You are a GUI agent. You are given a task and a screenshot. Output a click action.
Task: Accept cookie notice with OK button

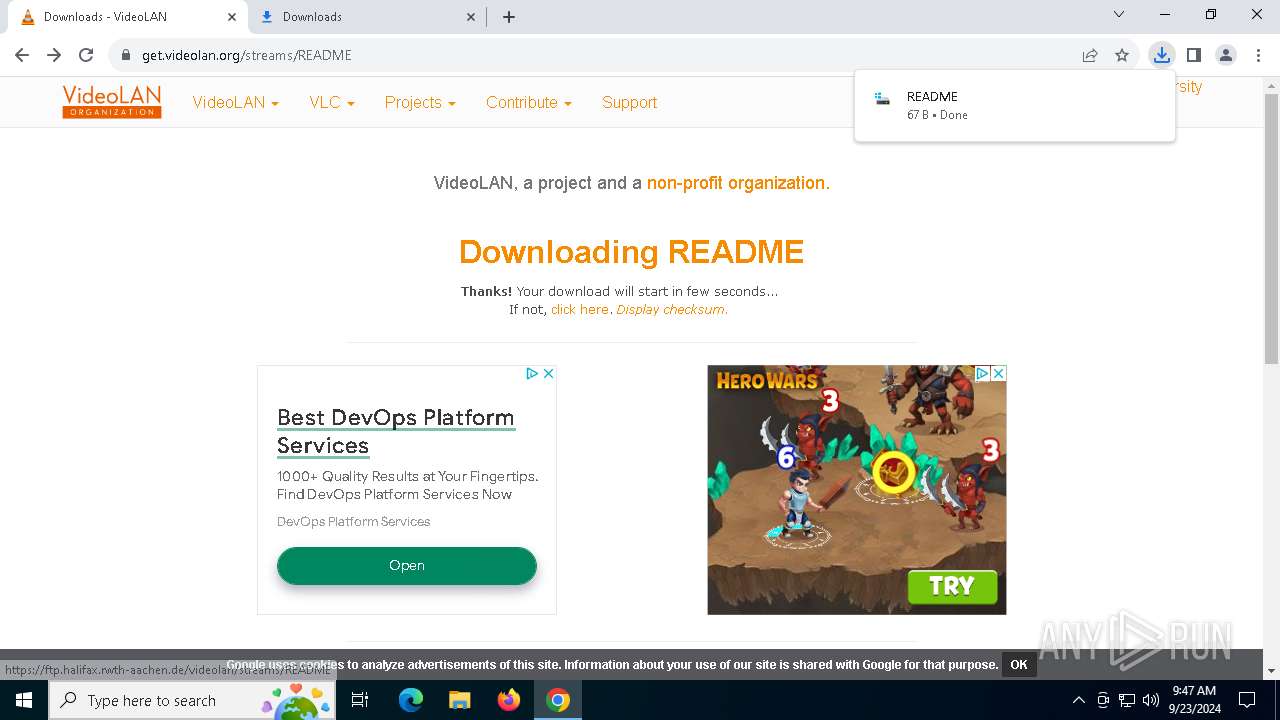[x=1019, y=665]
